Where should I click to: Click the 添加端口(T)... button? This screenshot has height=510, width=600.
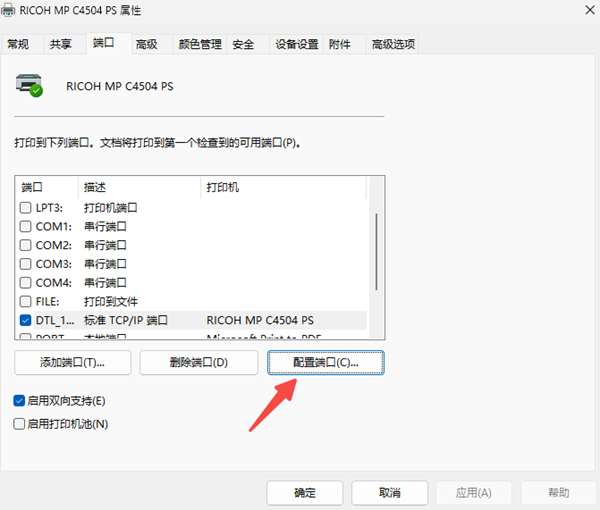pyautogui.click(x=73, y=362)
